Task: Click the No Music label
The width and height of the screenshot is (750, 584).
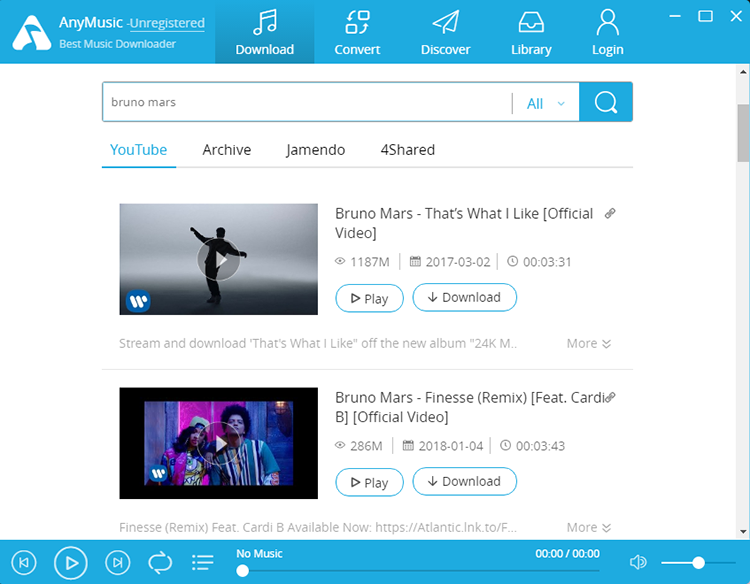Action: click(x=259, y=554)
